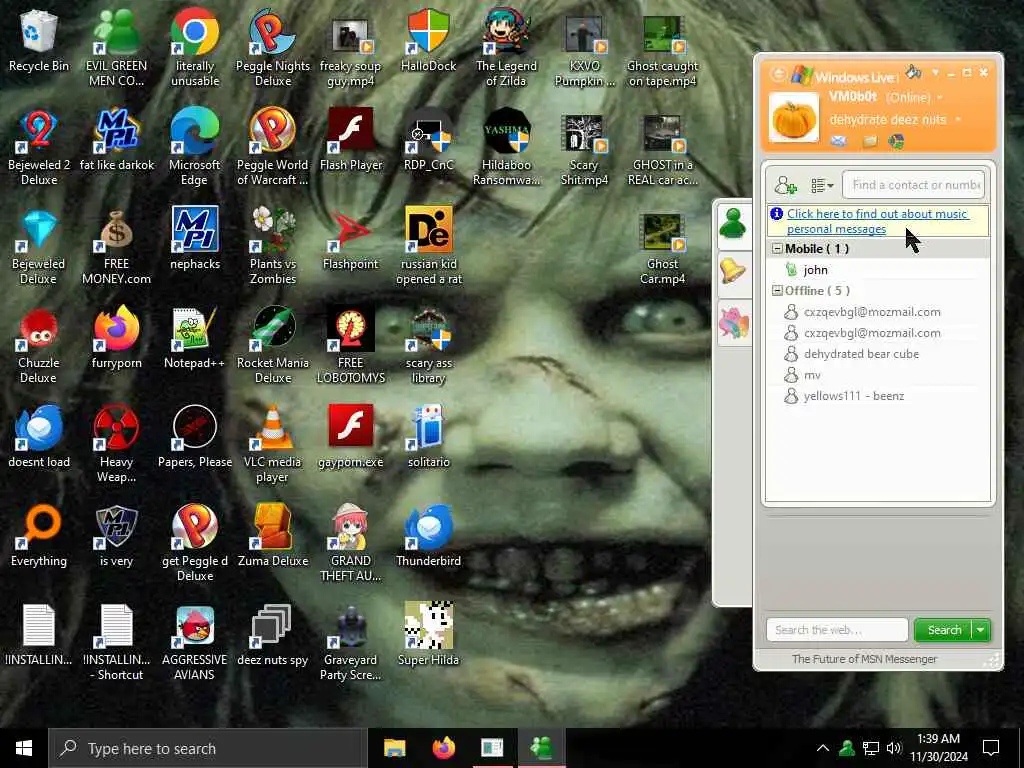Select the Bejeweled 2 Deluxe icon
Image resolution: width=1024 pixels, height=768 pixels.
click(x=39, y=148)
